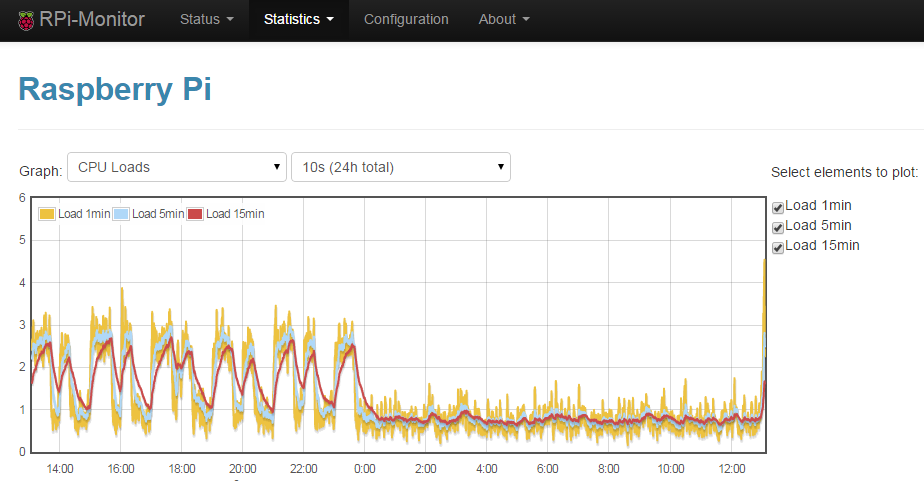Image resolution: width=924 pixels, height=481 pixels.
Task: Uncheck the Load 1min checkbox
Action: coord(778,207)
